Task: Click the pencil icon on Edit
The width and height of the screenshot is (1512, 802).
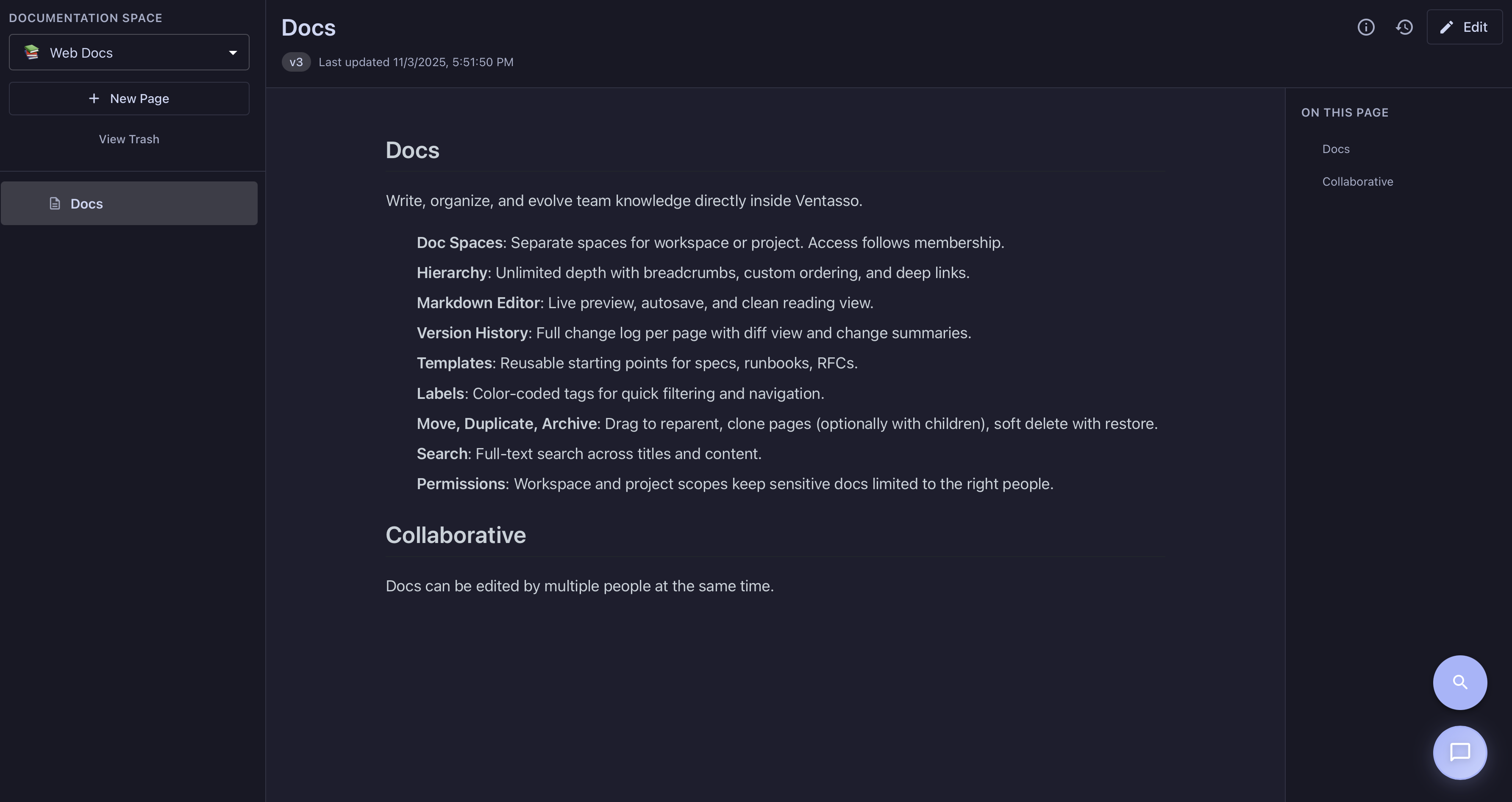Action: coord(1446,27)
